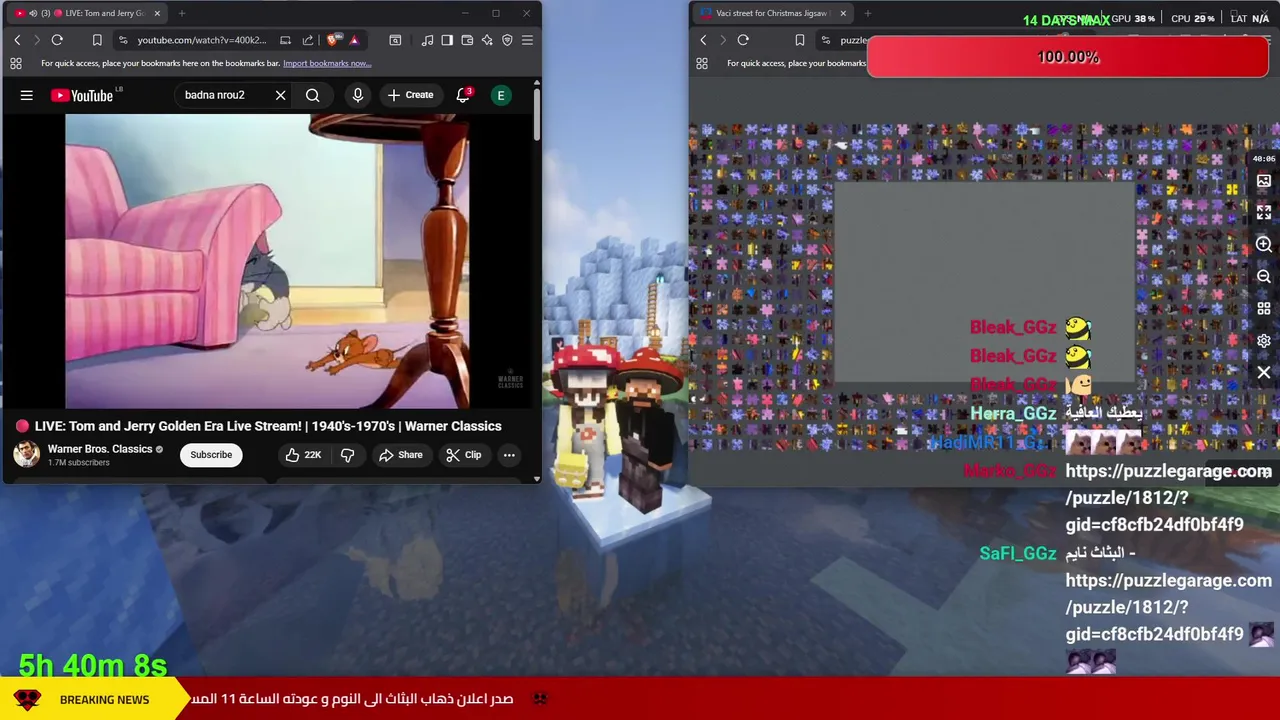Open the share icon in YouTube address bar
Image resolution: width=1280 pixels, height=720 pixels.
coord(308,40)
